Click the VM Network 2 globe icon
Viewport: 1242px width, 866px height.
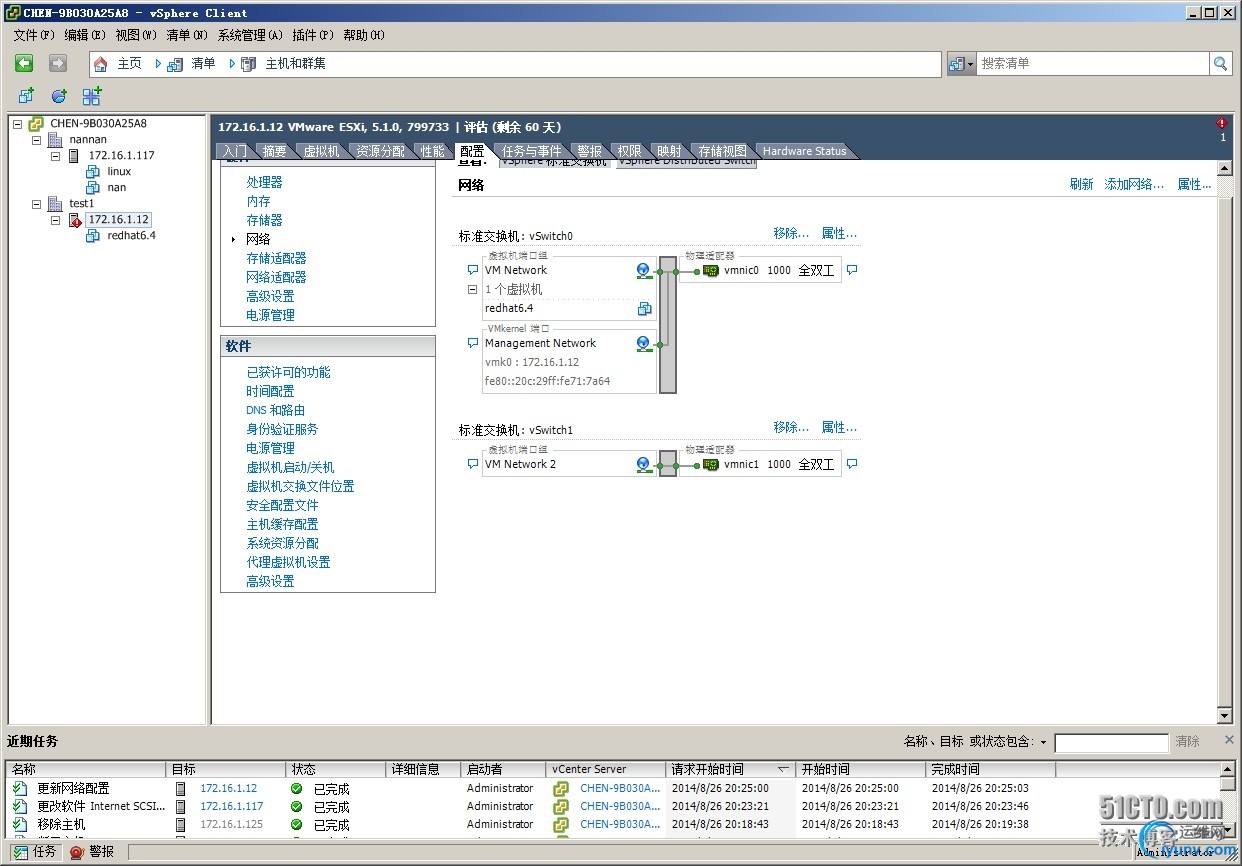point(644,465)
